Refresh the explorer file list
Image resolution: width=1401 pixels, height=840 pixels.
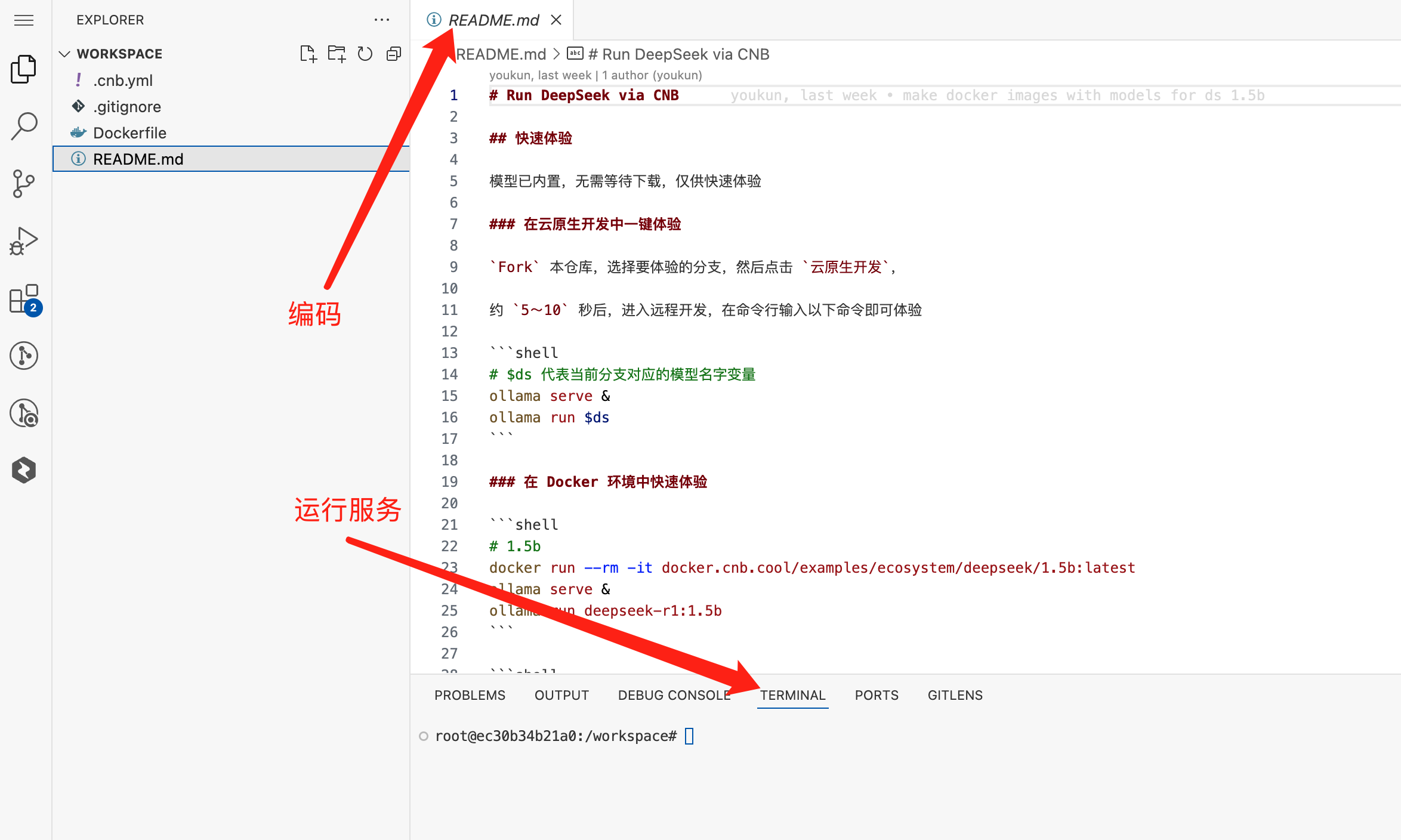(365, 54)
